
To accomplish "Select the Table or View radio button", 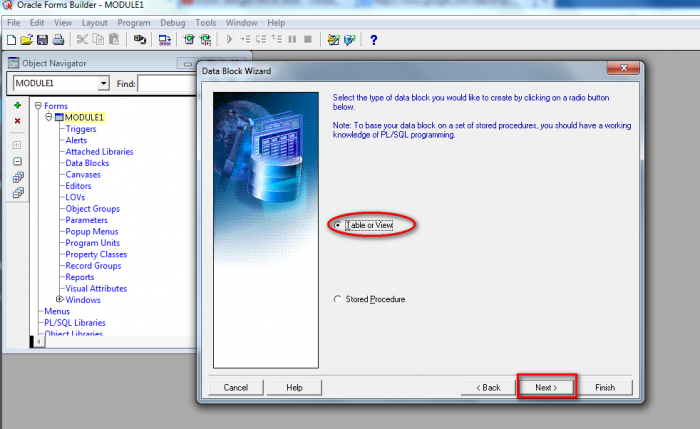I will click(x=338, y=225).
